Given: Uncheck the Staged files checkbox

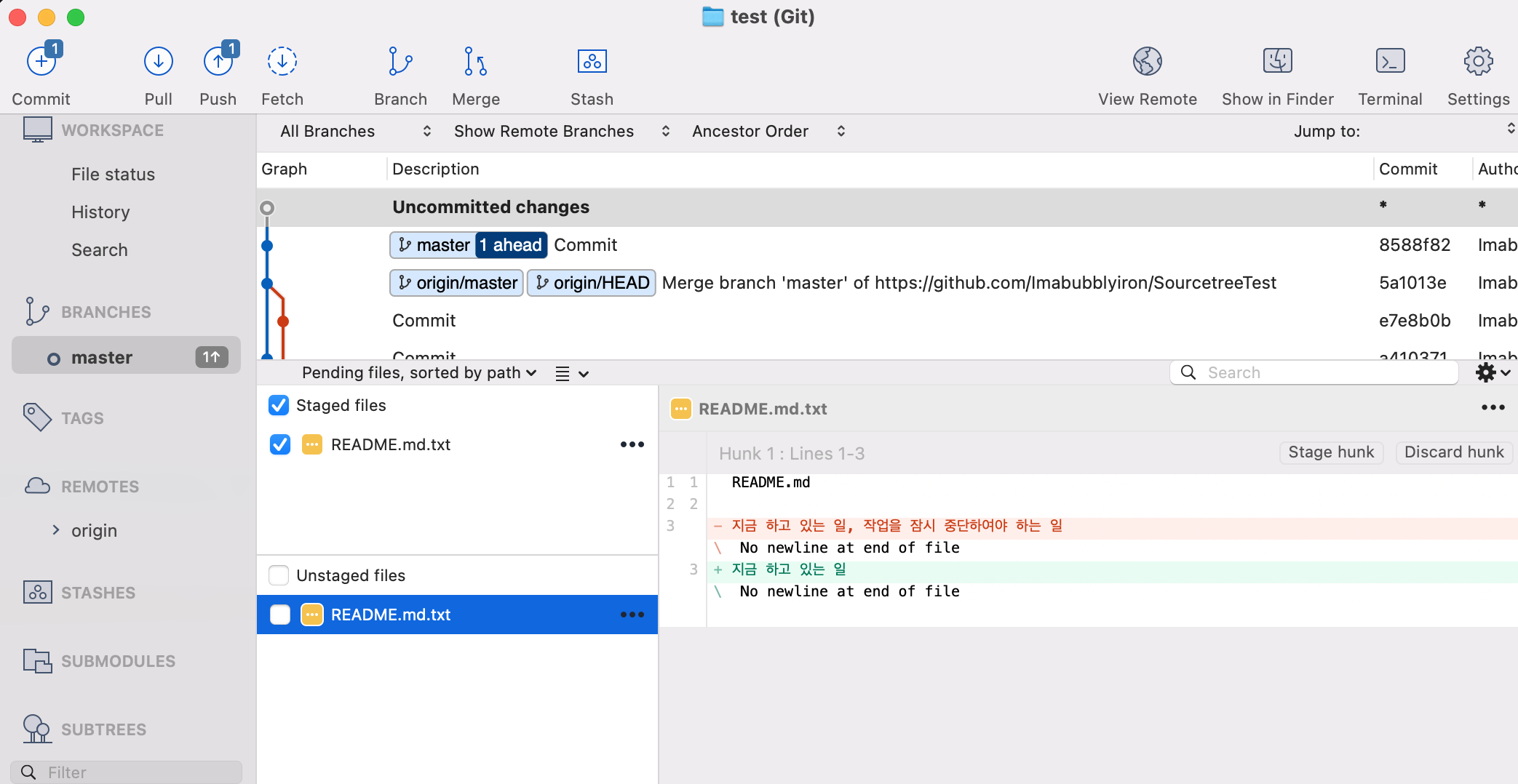Looking at the screenshot, I should (x=279, y=405).
